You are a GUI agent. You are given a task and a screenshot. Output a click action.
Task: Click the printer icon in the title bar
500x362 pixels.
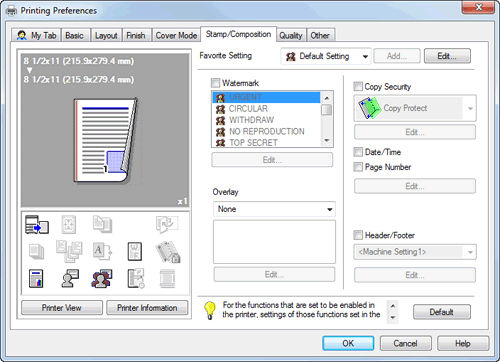[11, 11]
